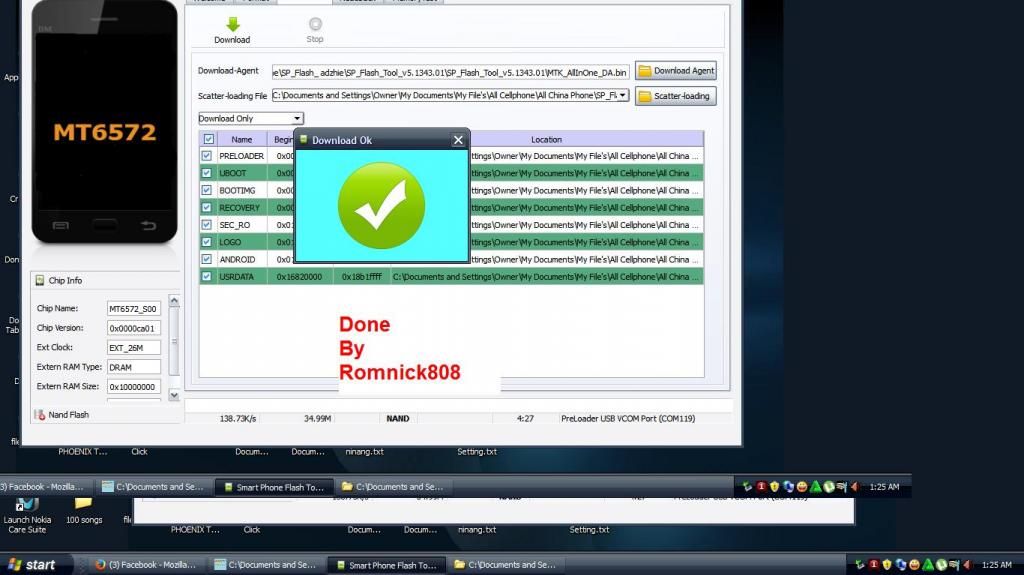Click the green Download arrow icon

point(232,25)
